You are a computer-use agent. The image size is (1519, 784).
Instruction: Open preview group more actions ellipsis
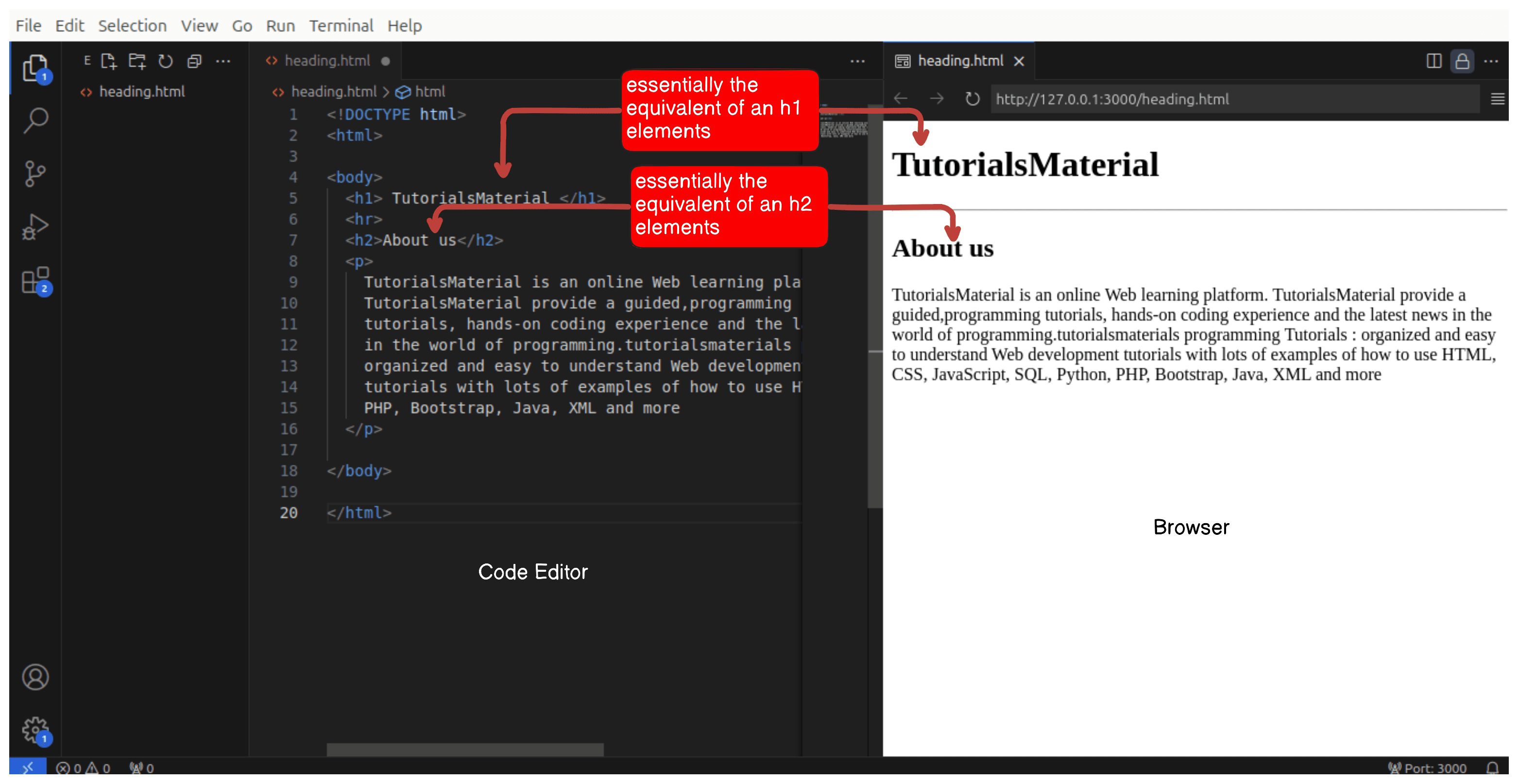pyautogui.click(x=1491, y=61)
